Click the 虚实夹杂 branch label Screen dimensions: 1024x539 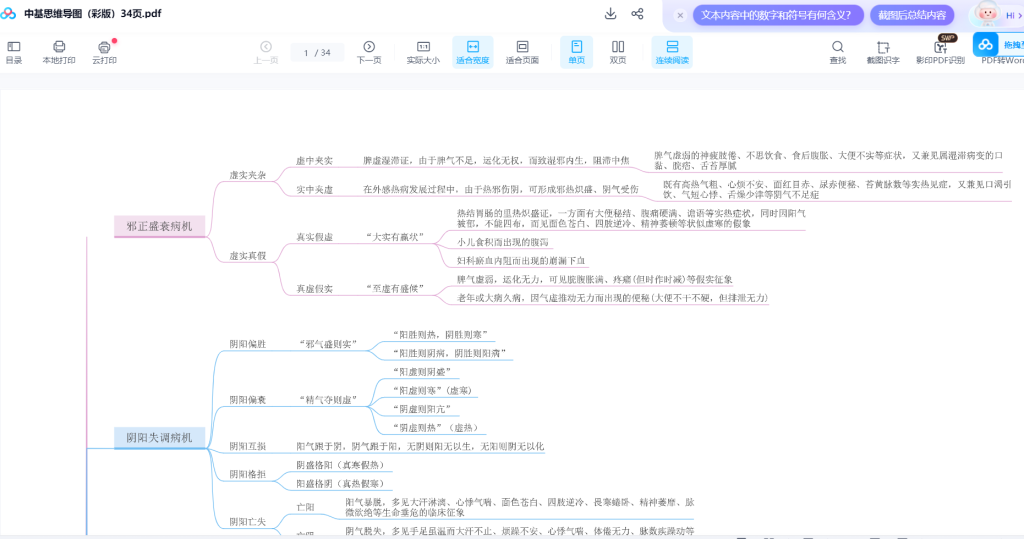pyautogui.click(x=248, y=175)
